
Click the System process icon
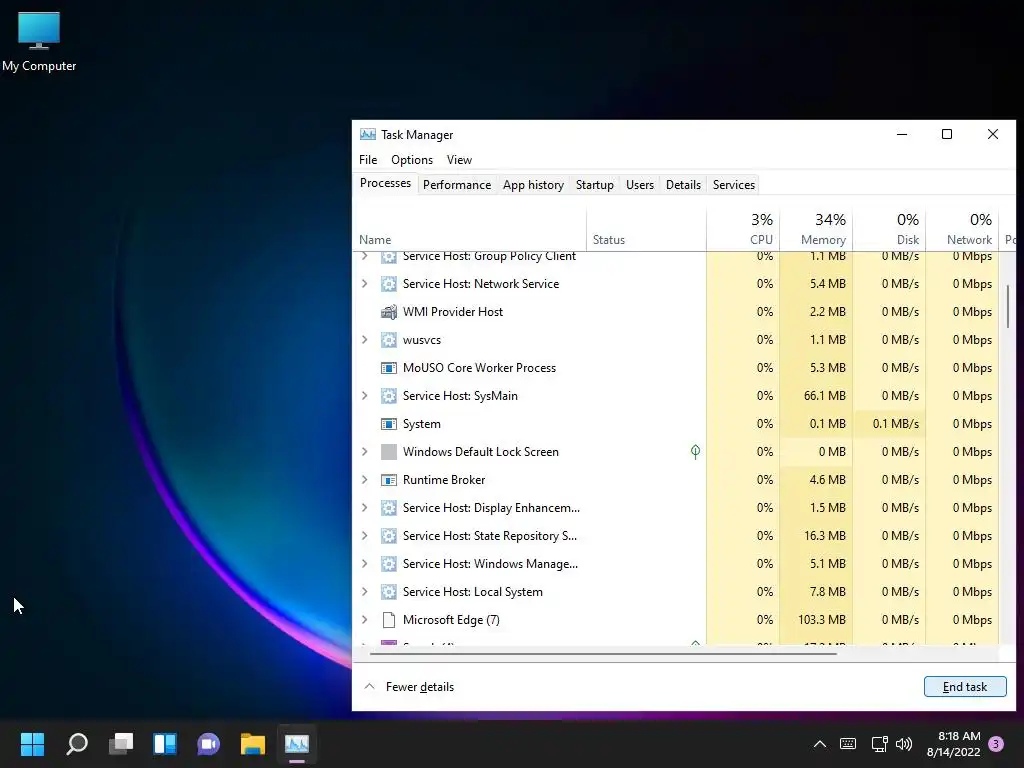pos(389,424)
